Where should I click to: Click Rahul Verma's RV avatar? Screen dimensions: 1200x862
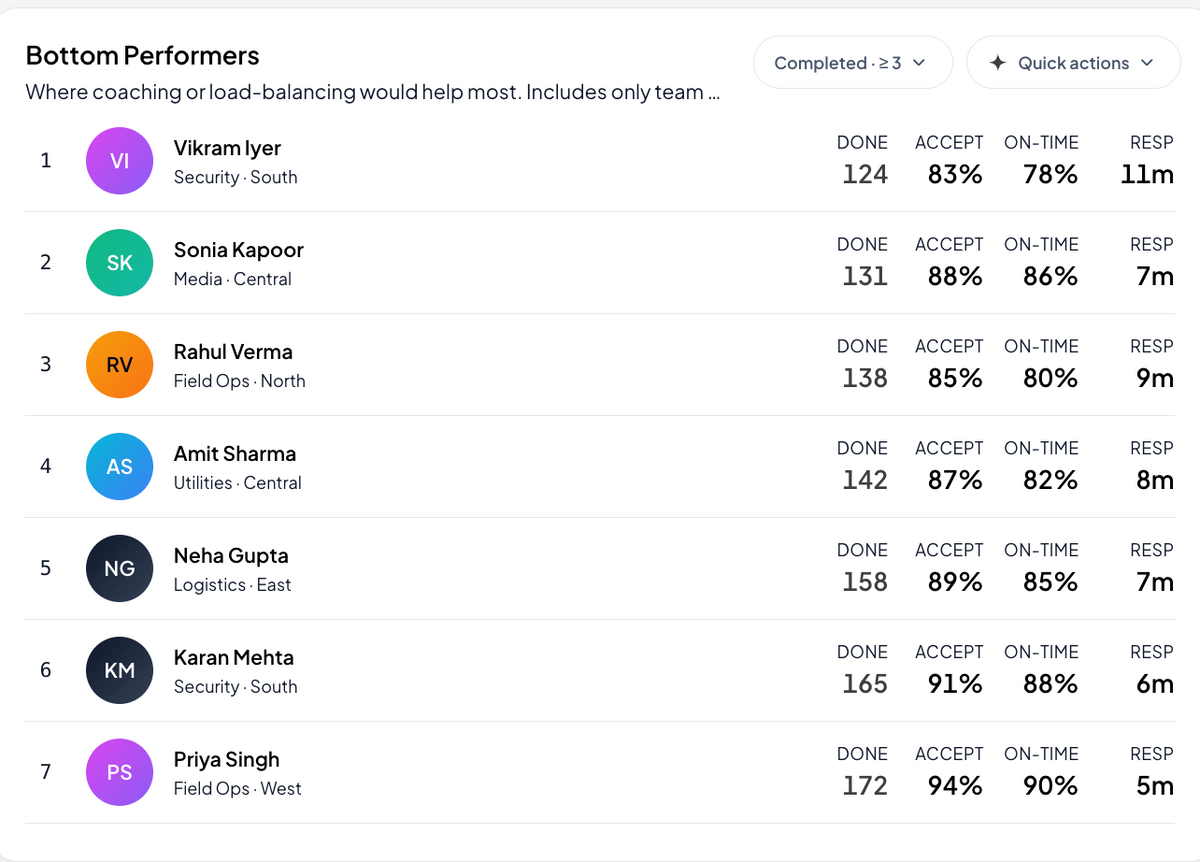point(119,364)
